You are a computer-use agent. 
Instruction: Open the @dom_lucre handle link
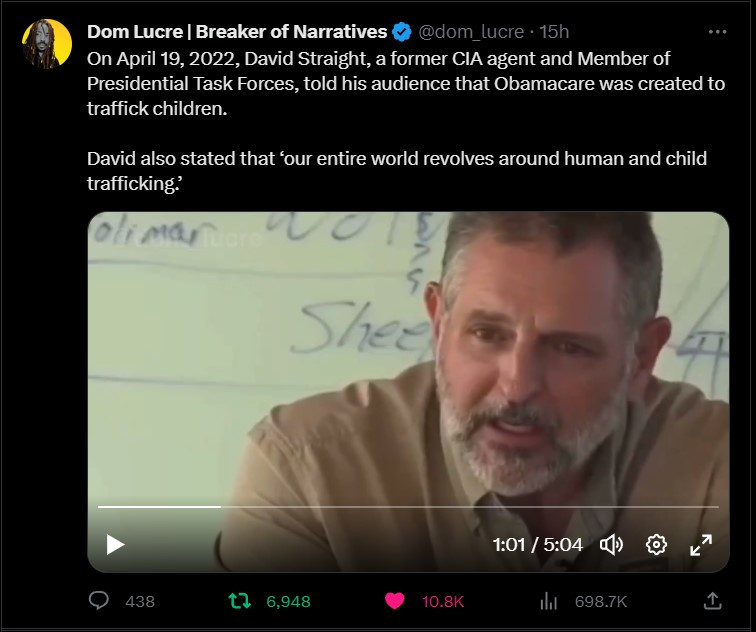pos(470,32)
